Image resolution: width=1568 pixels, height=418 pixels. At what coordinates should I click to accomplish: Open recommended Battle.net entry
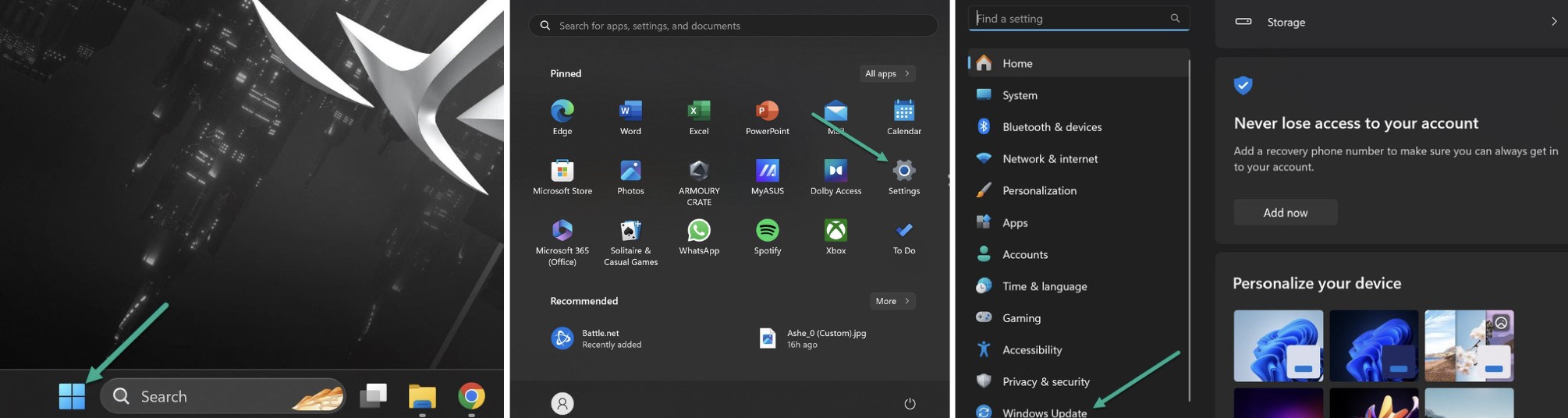pos(597,338)
